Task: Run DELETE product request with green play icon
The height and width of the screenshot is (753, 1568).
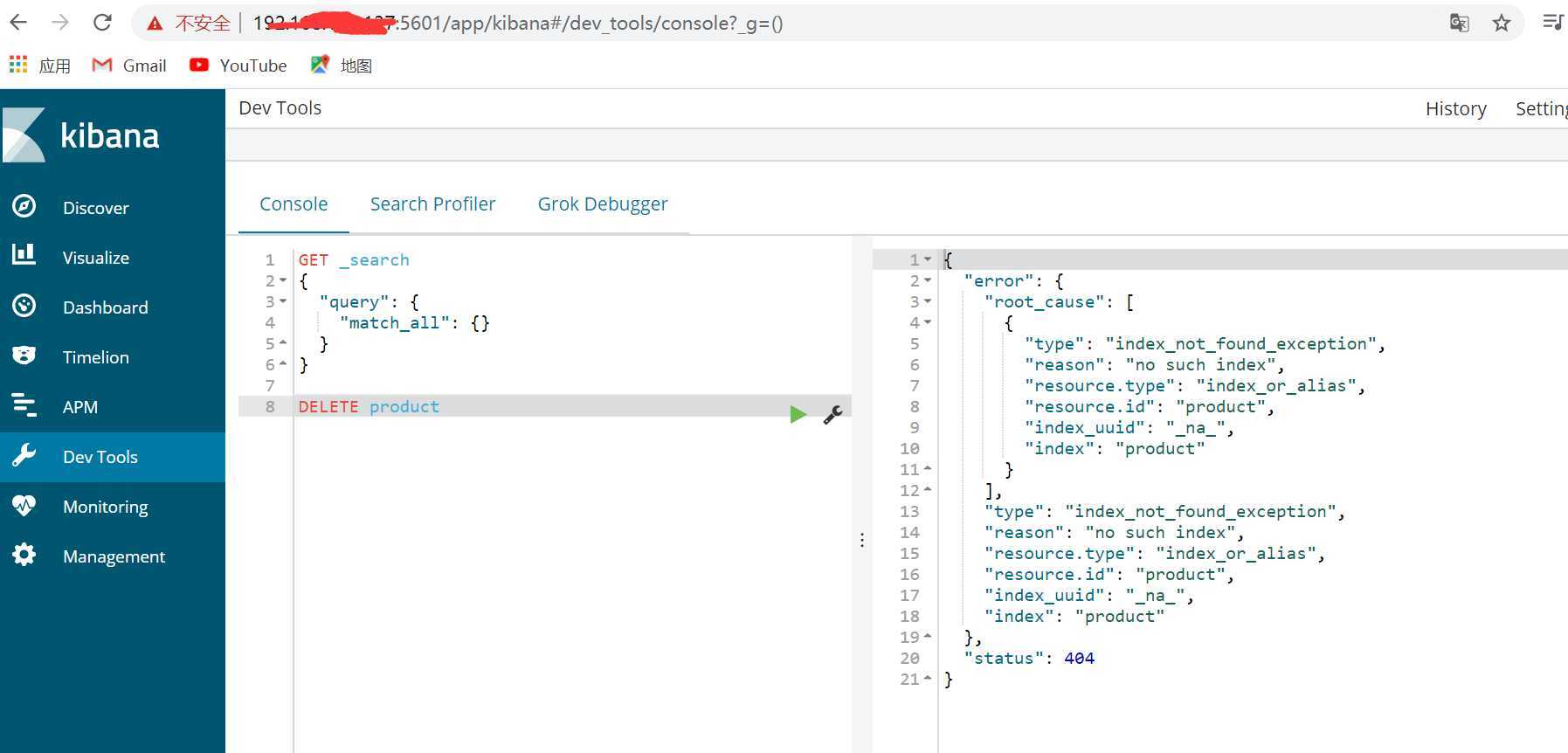Action: [798, 414]
